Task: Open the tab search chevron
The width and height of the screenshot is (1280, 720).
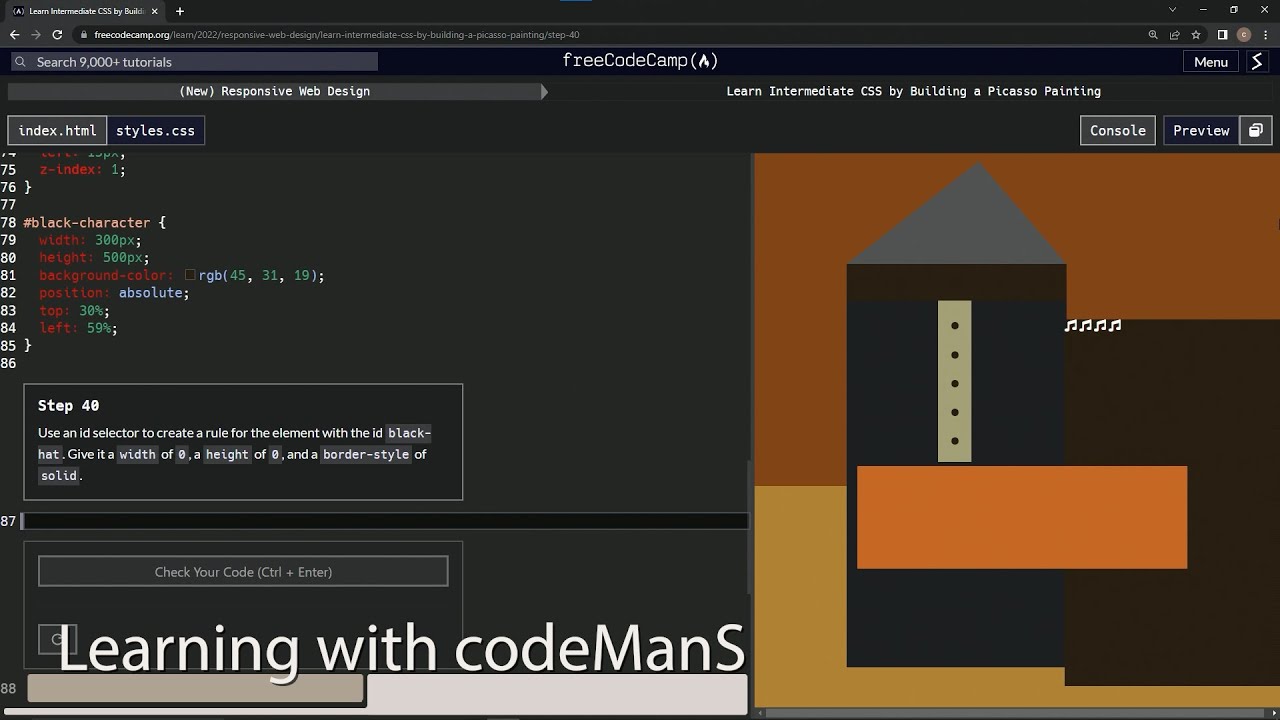Action: [1172, 10]
